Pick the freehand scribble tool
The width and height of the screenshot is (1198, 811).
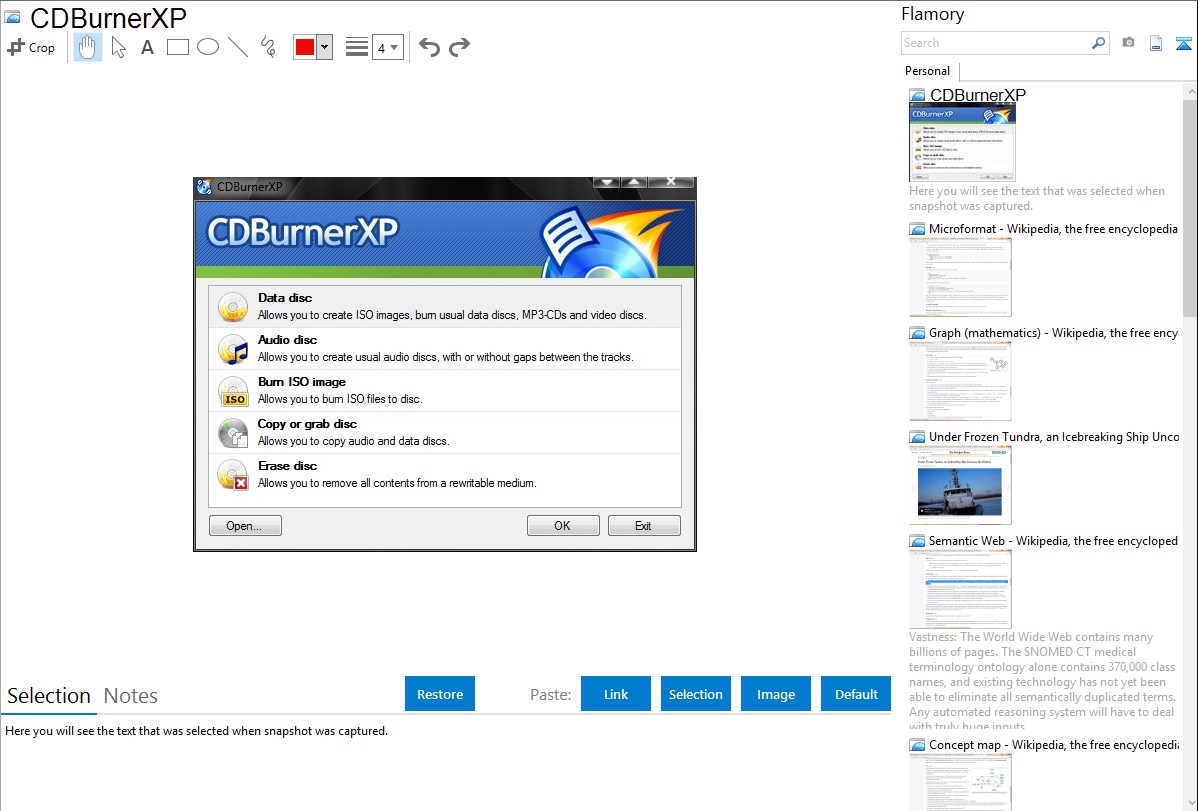[x=268, y=47]
